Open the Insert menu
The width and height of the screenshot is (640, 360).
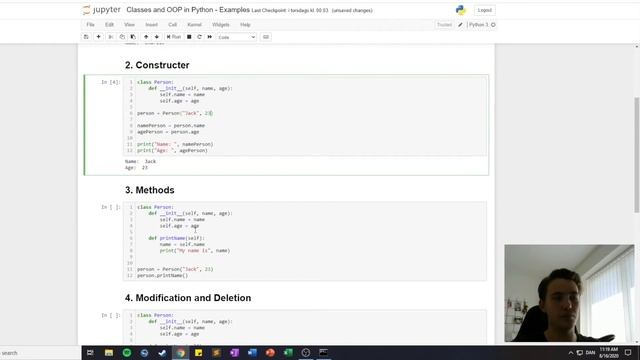pos(151,24)
